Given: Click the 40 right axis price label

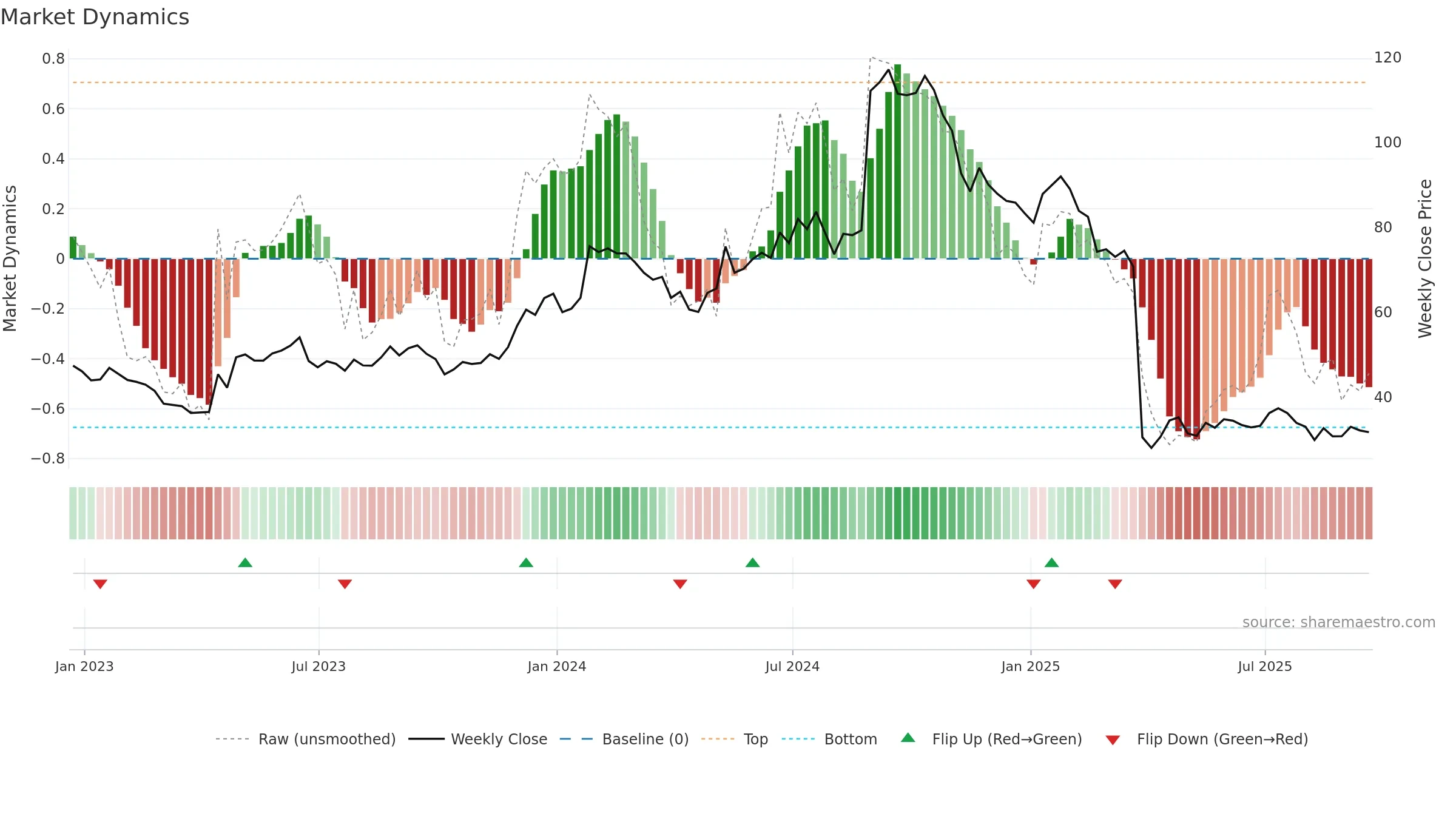Looking at the screenshot, I should [x=1383, y=397].
